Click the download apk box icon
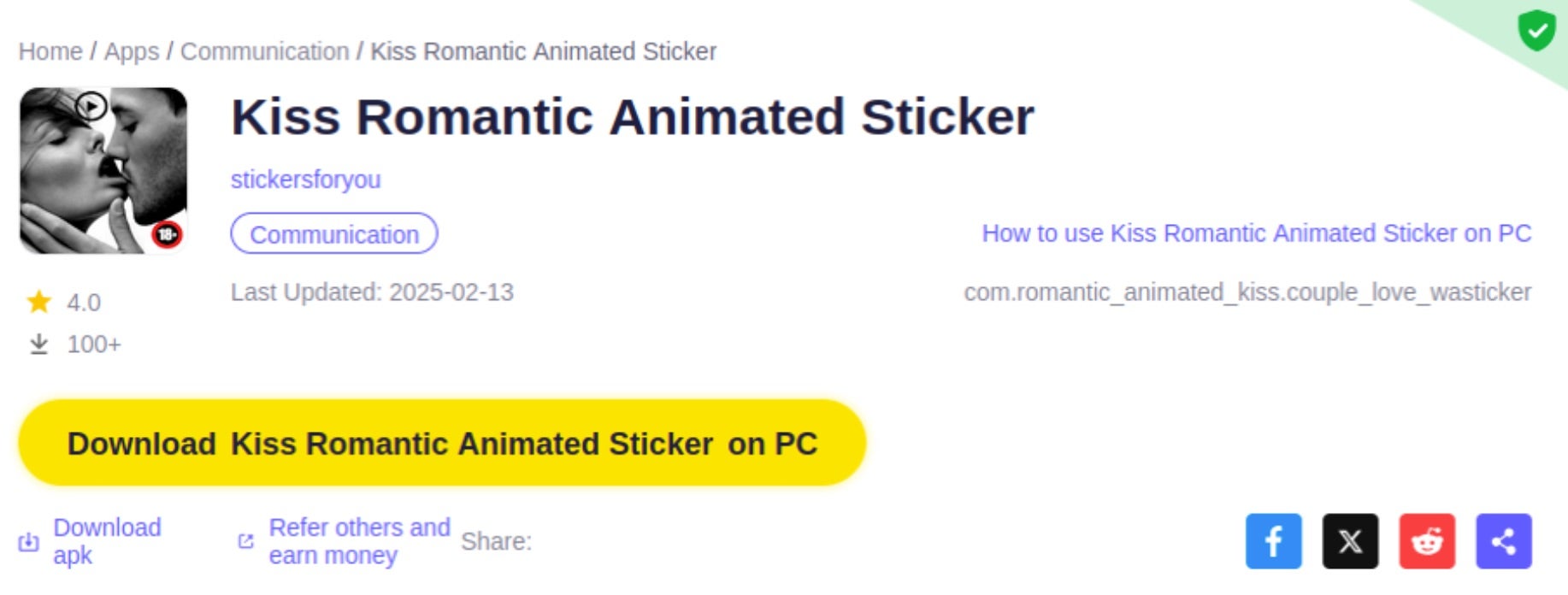The width and height of the screenshot is (1568, 595). 29,542
